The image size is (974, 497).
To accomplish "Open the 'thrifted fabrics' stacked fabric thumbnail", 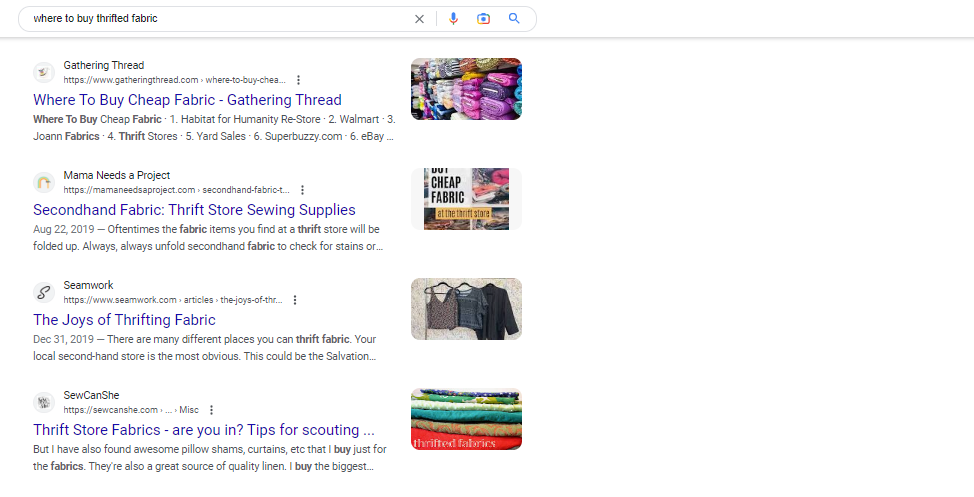I will pyautogui.click(x=467, y=419).
